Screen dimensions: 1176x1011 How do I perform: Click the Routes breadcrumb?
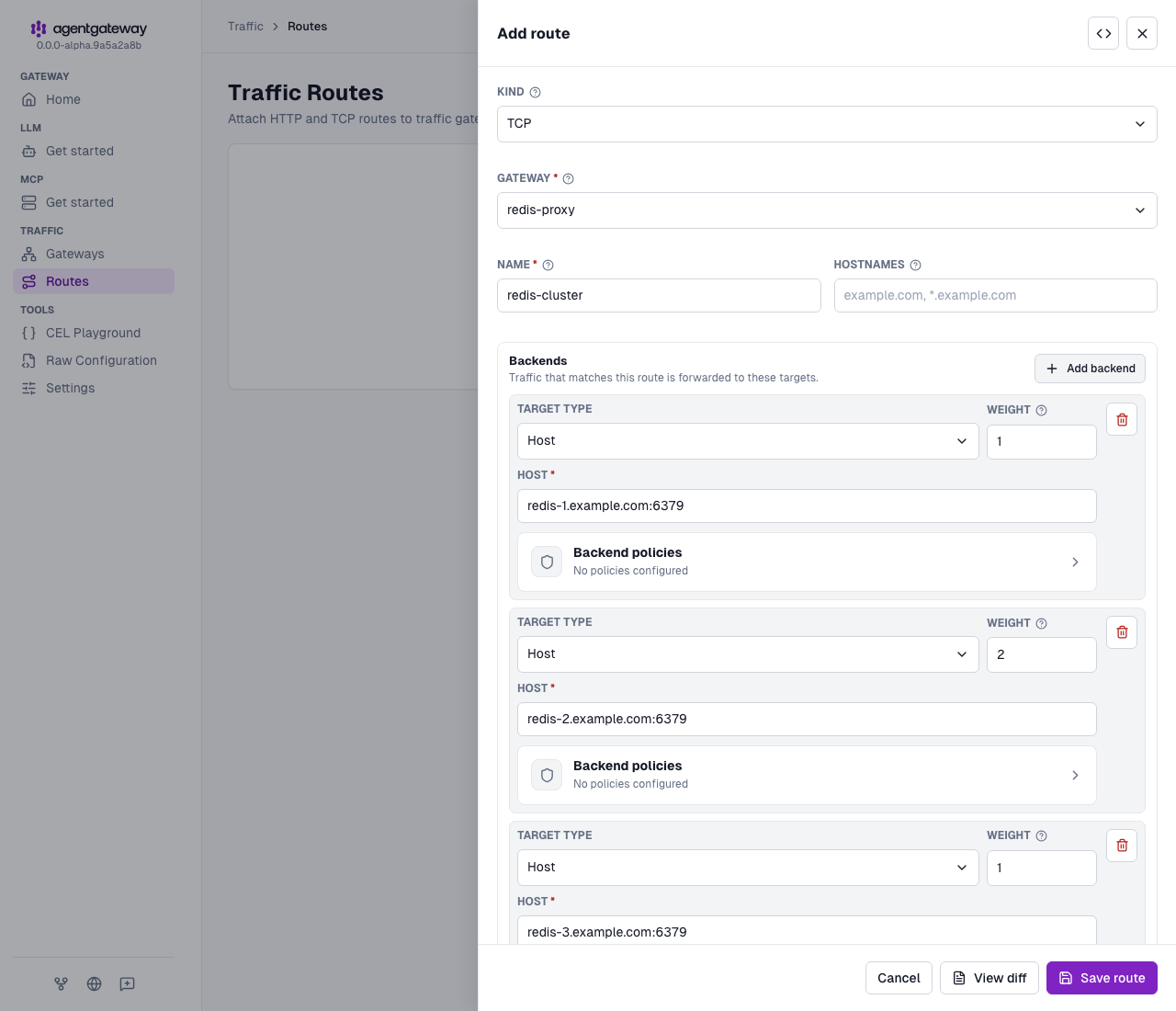[x=307, y=27]
